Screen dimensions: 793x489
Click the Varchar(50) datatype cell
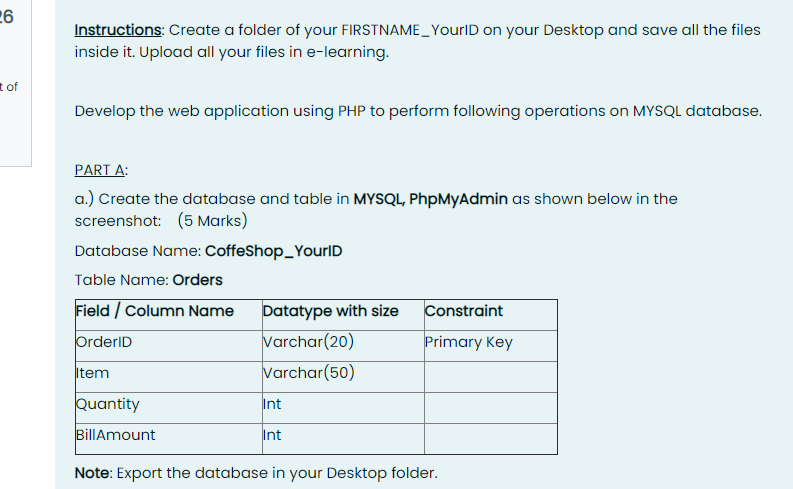tap(343, 377)
